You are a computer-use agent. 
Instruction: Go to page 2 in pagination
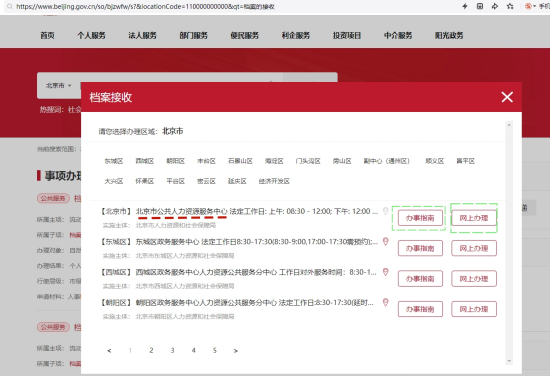click(x=151, y=350)
